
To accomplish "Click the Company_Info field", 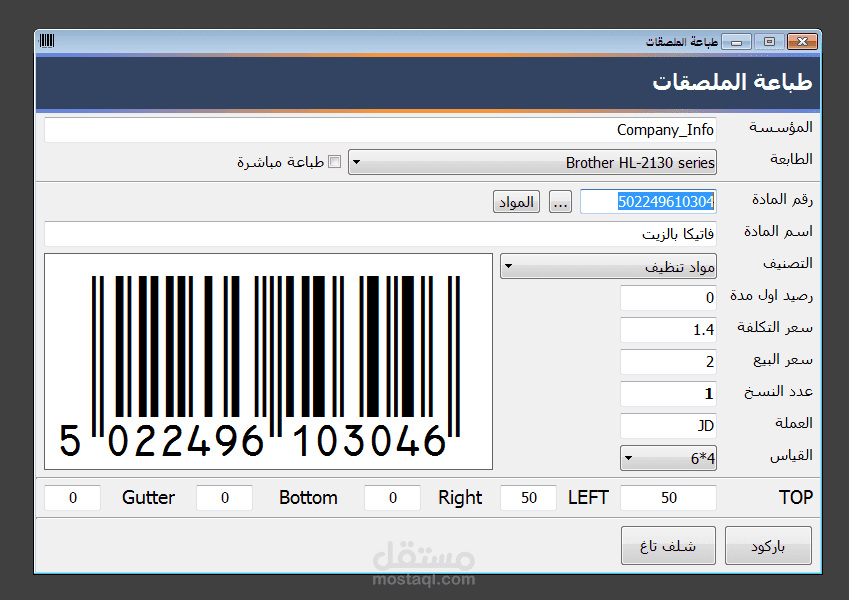I will (380, 130).
